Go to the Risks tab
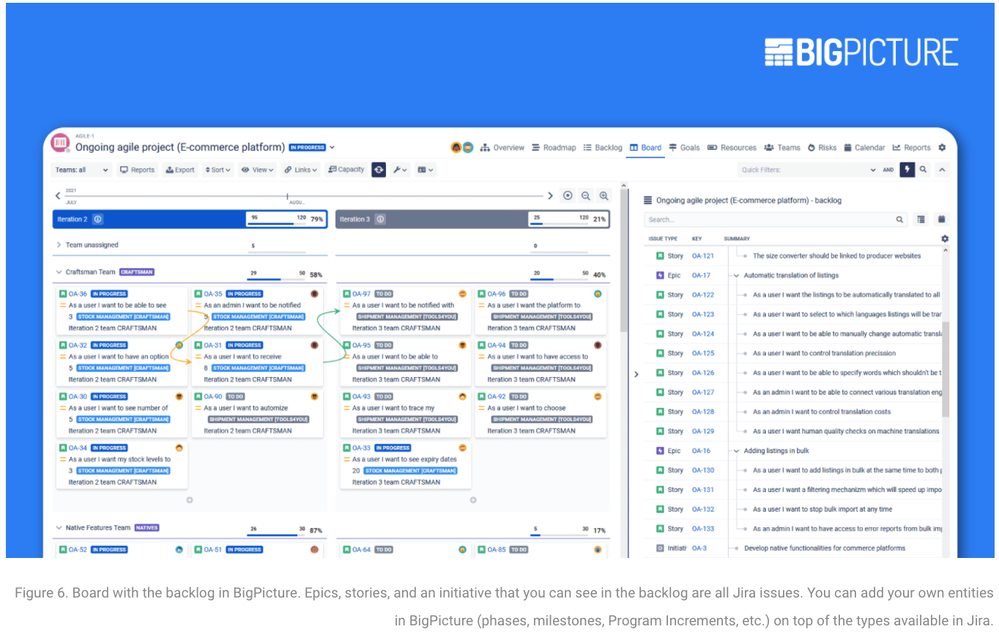This screenshot has width=999, height=634. click(822, 148)
